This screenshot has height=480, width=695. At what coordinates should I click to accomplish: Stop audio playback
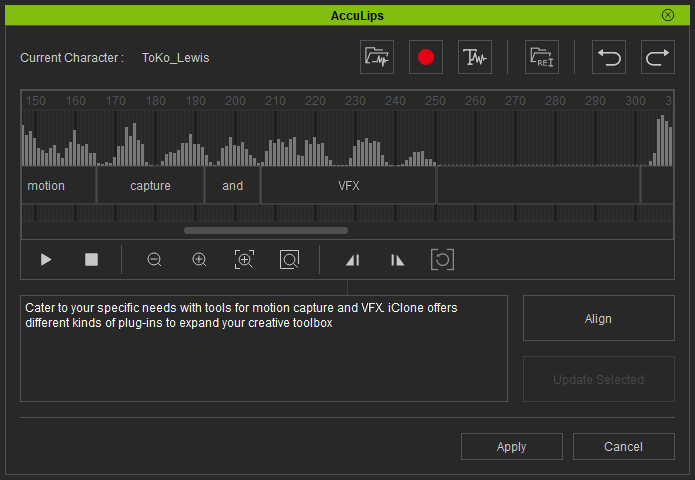point(91,260)
